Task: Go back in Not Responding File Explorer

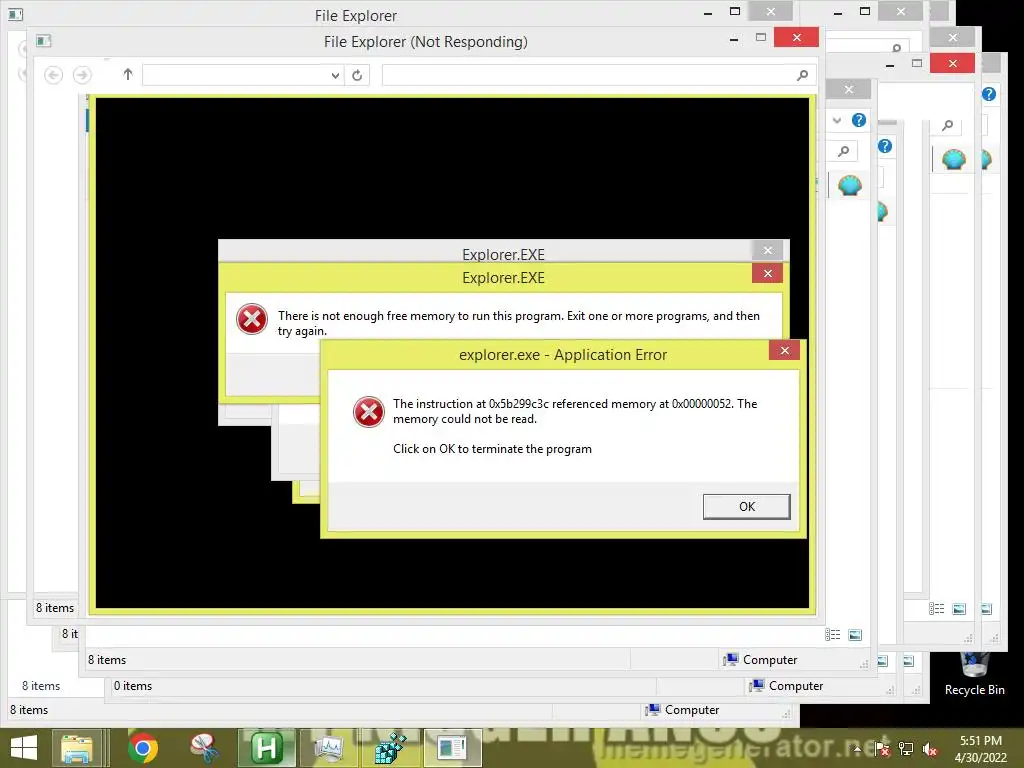Action: 54,75
